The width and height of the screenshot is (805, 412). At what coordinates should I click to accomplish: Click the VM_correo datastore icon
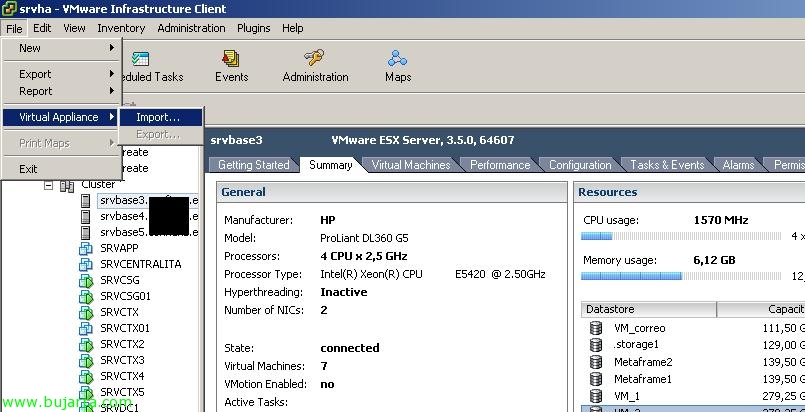coord(596,328)
